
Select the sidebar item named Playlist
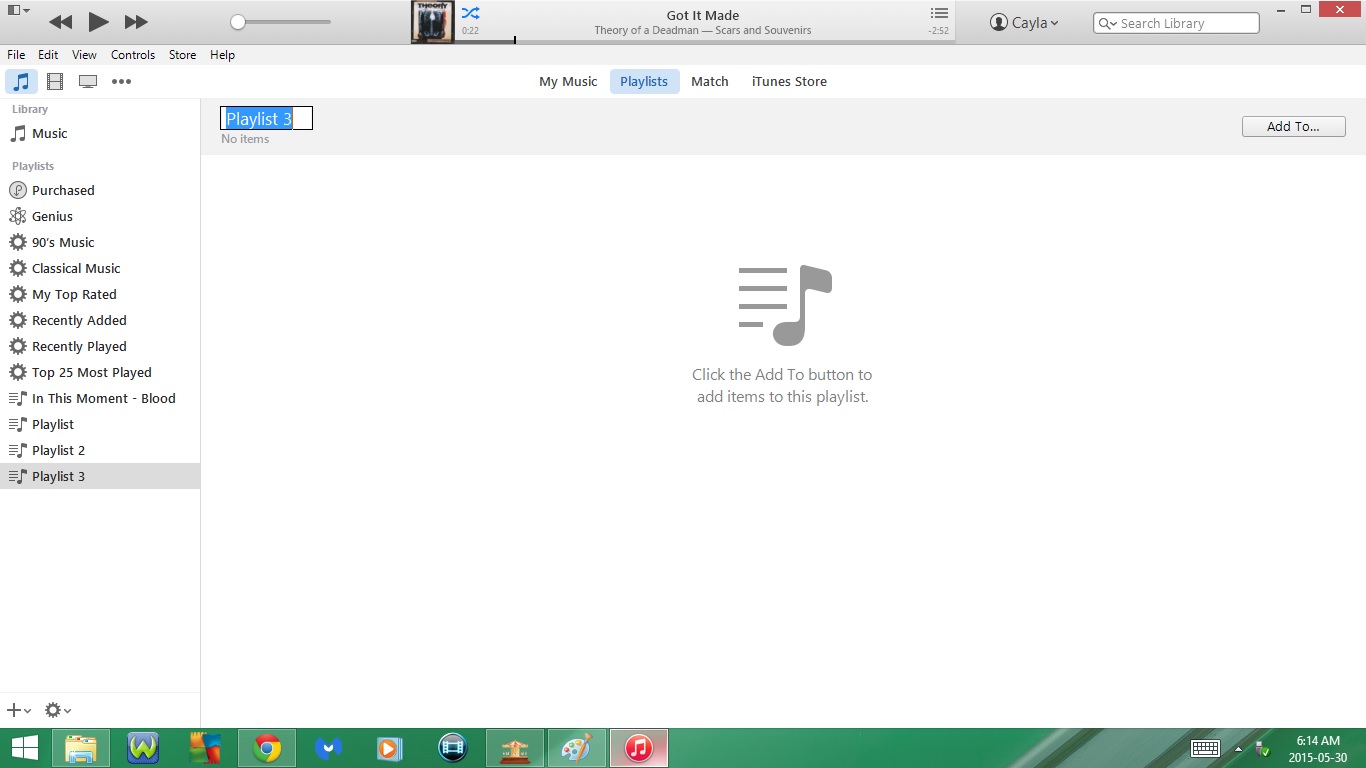[100, 424]
